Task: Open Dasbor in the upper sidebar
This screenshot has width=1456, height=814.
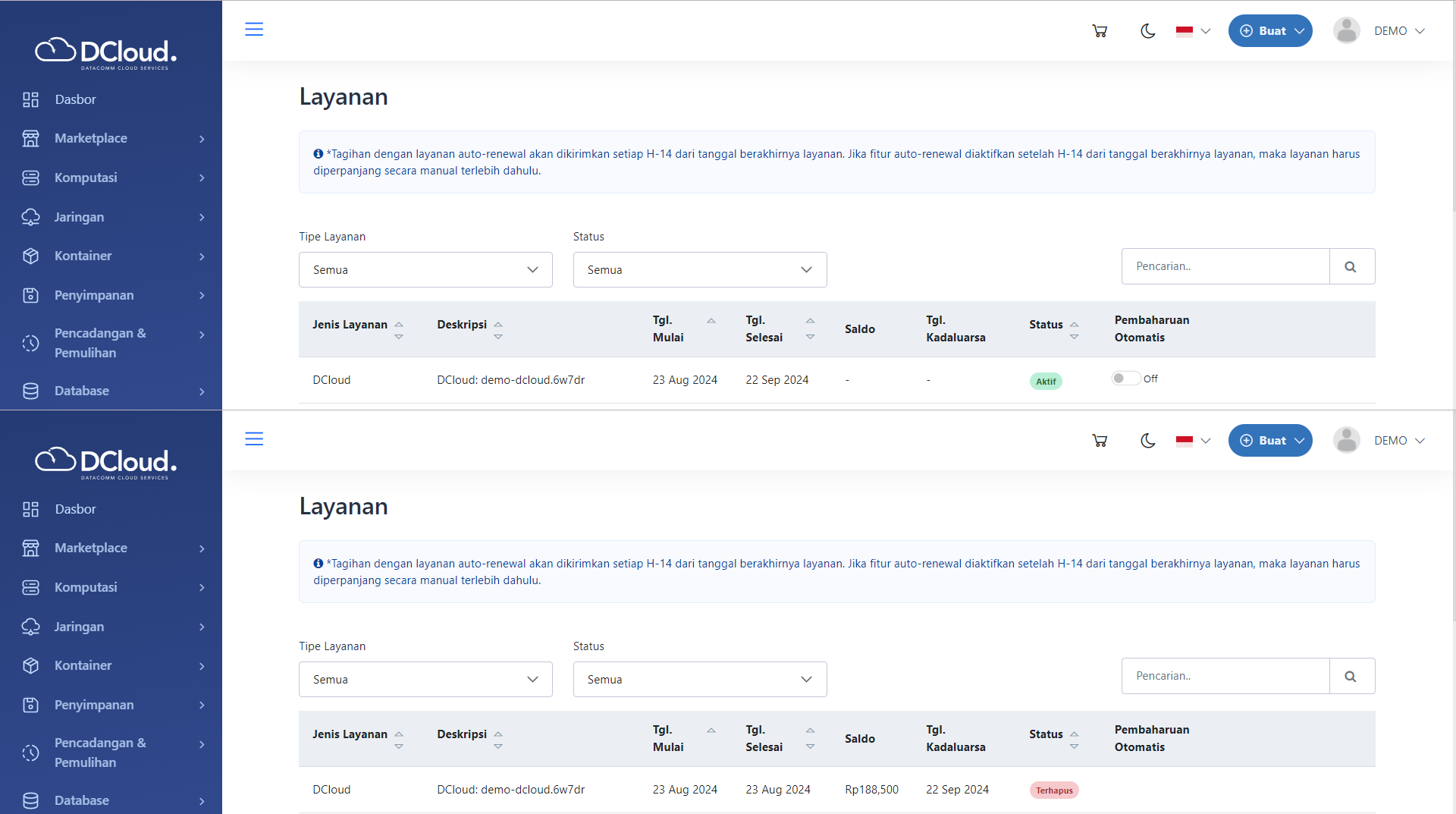Action: point(75,99)
